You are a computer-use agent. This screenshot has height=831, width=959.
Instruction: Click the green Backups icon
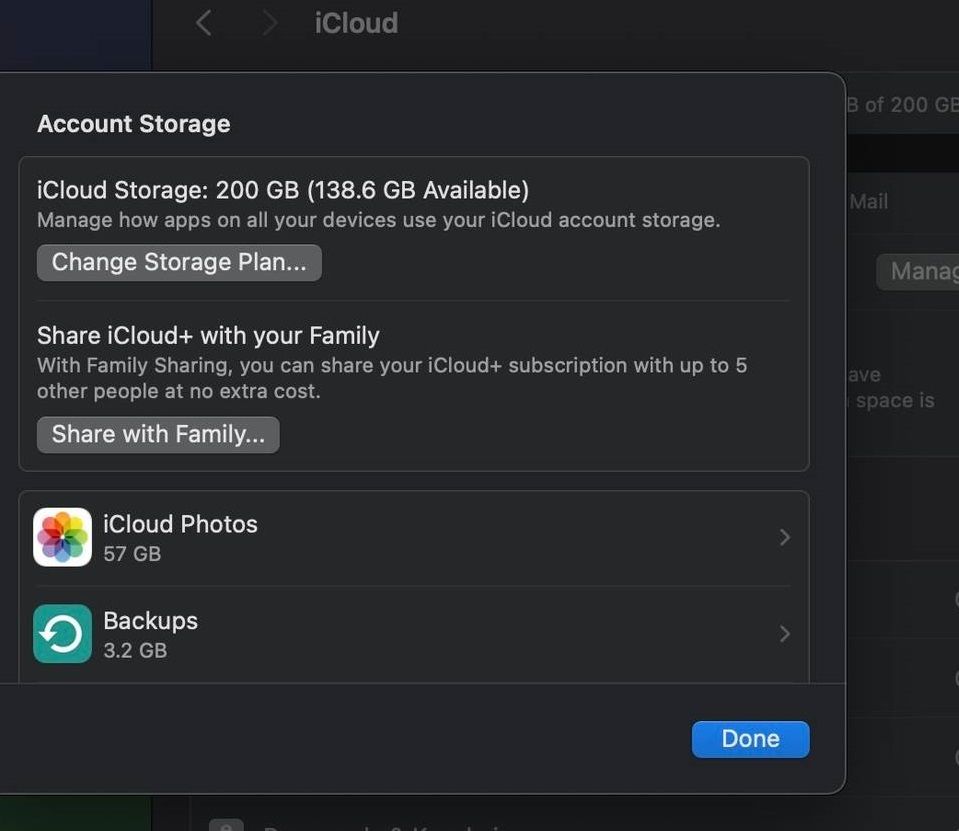pos(62,634)
